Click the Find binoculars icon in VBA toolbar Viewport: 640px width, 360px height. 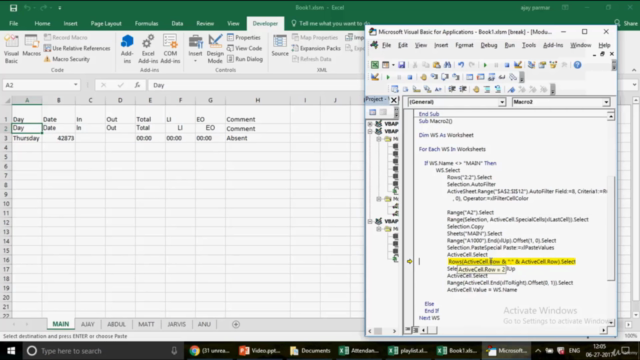point(448,65)
